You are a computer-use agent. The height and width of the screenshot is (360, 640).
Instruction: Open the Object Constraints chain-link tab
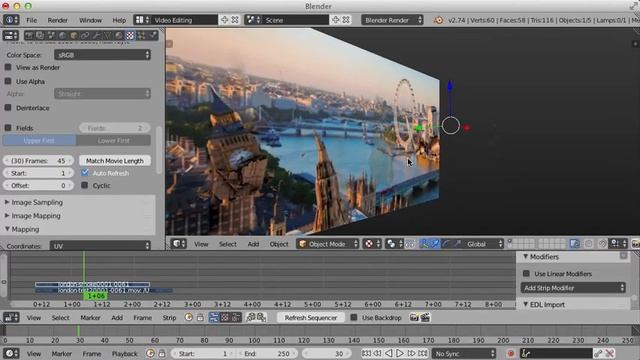pos(85,36)
